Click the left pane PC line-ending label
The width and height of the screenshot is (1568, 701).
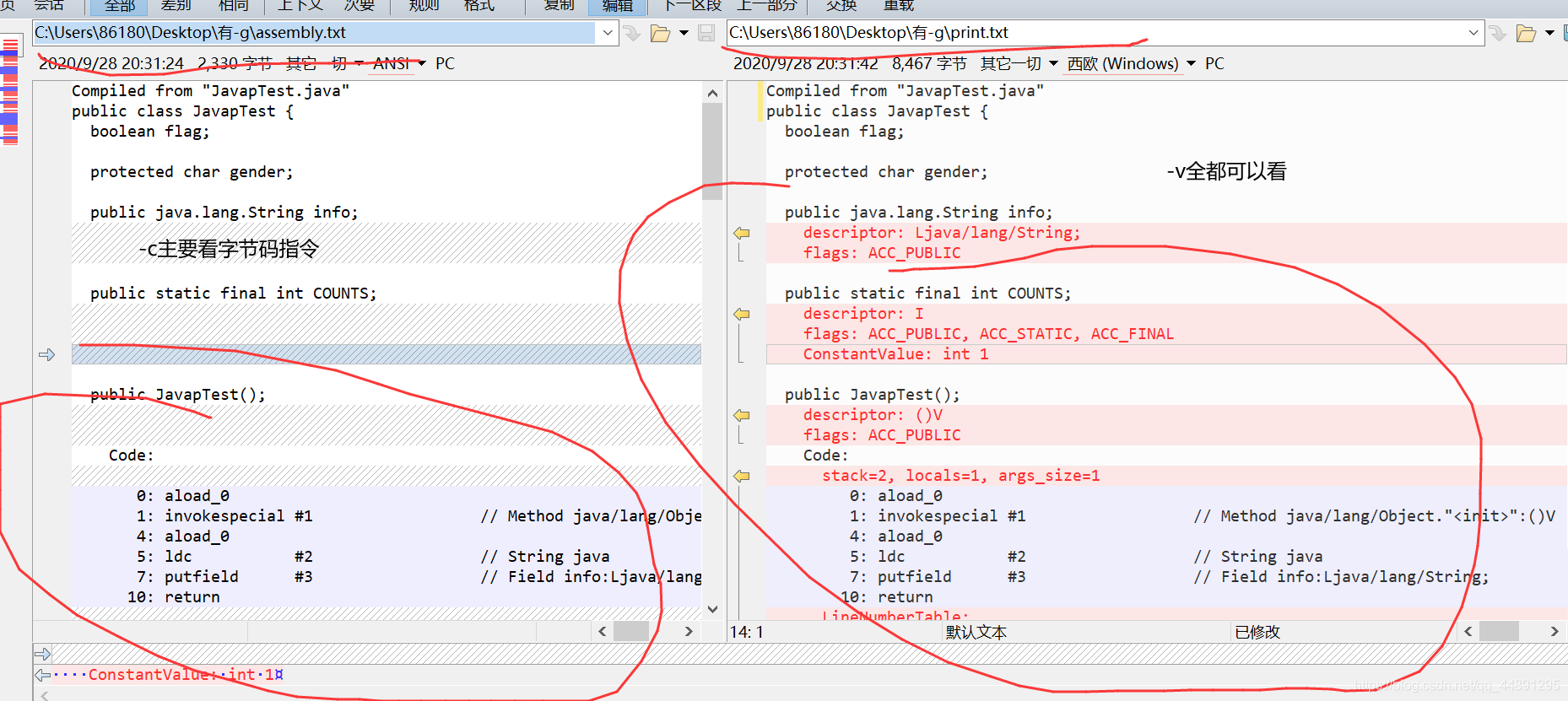coord(445,63)
